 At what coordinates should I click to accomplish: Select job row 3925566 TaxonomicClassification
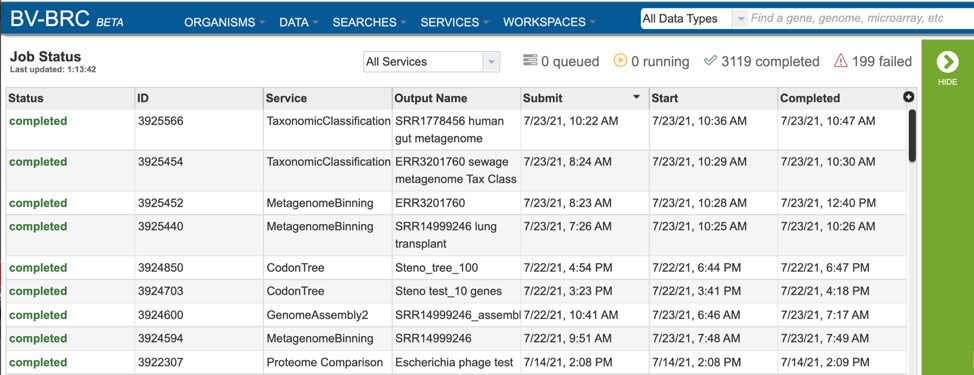(457, 130)
